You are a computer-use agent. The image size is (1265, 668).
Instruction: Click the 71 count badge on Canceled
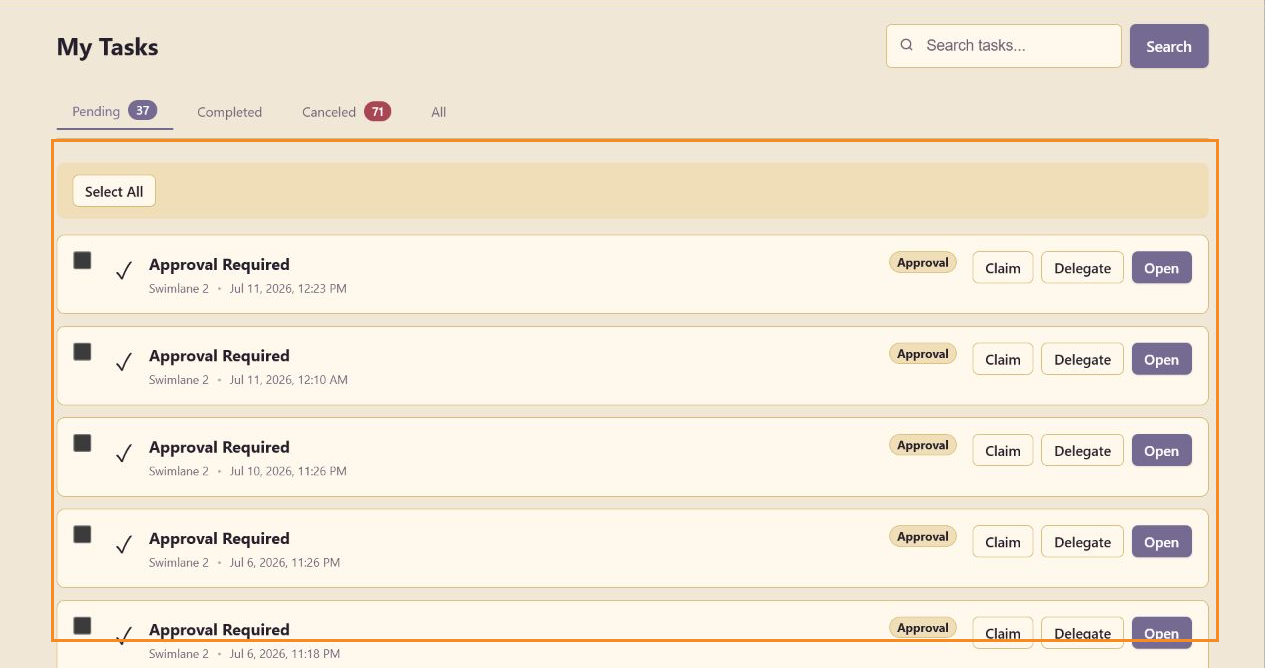(x=378, y=111)
